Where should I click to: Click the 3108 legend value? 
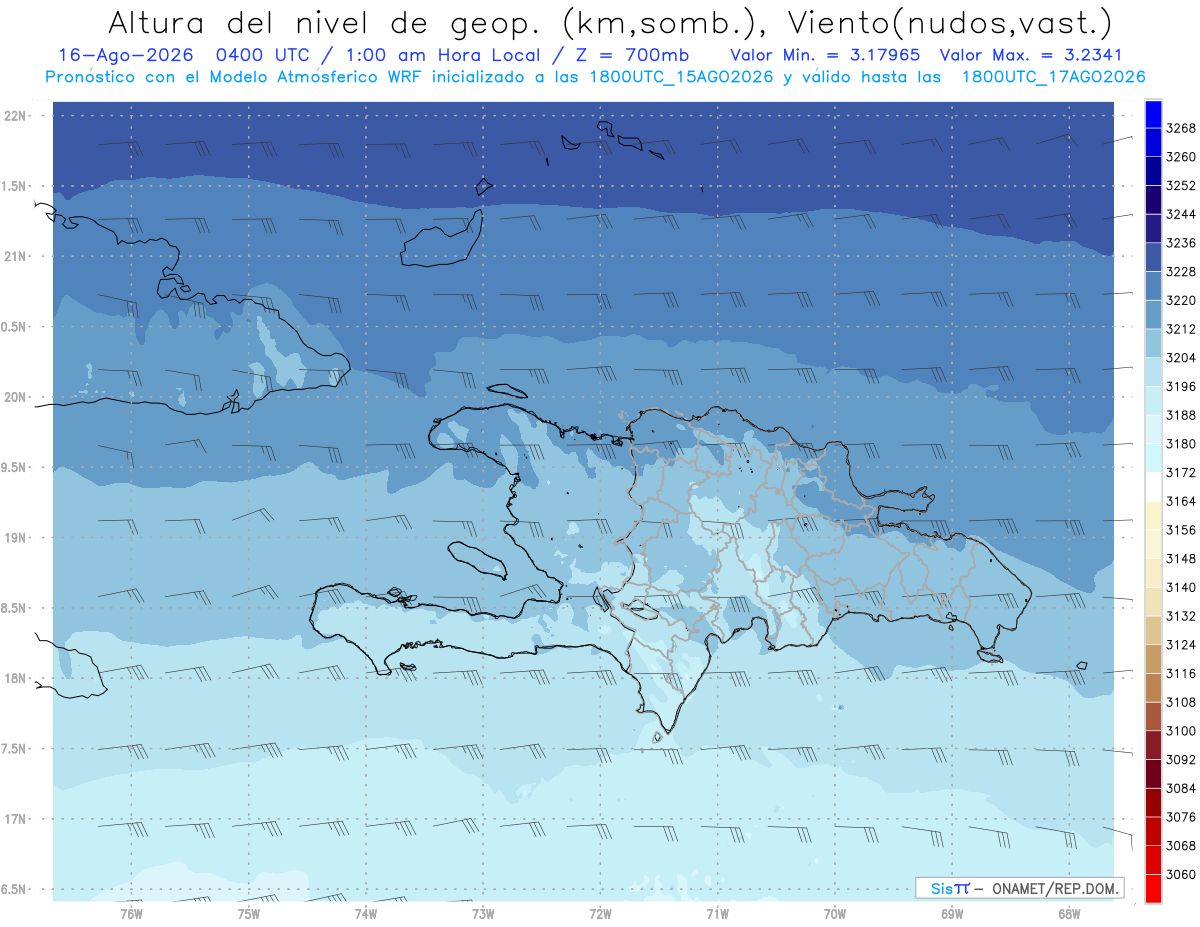tap(1180, 702)
